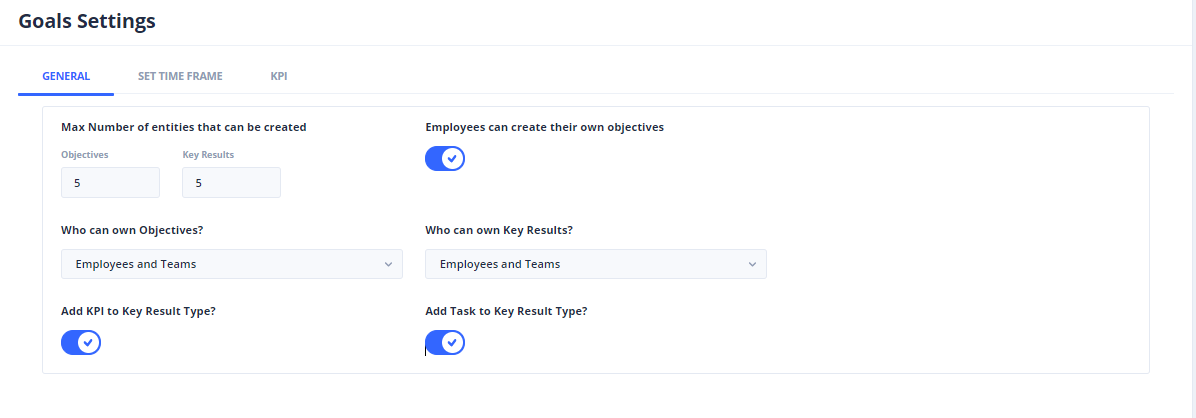This screenshot has width=1196, height=418.
Task: Click the Max Number of entities label
Action: pos(183,127)
